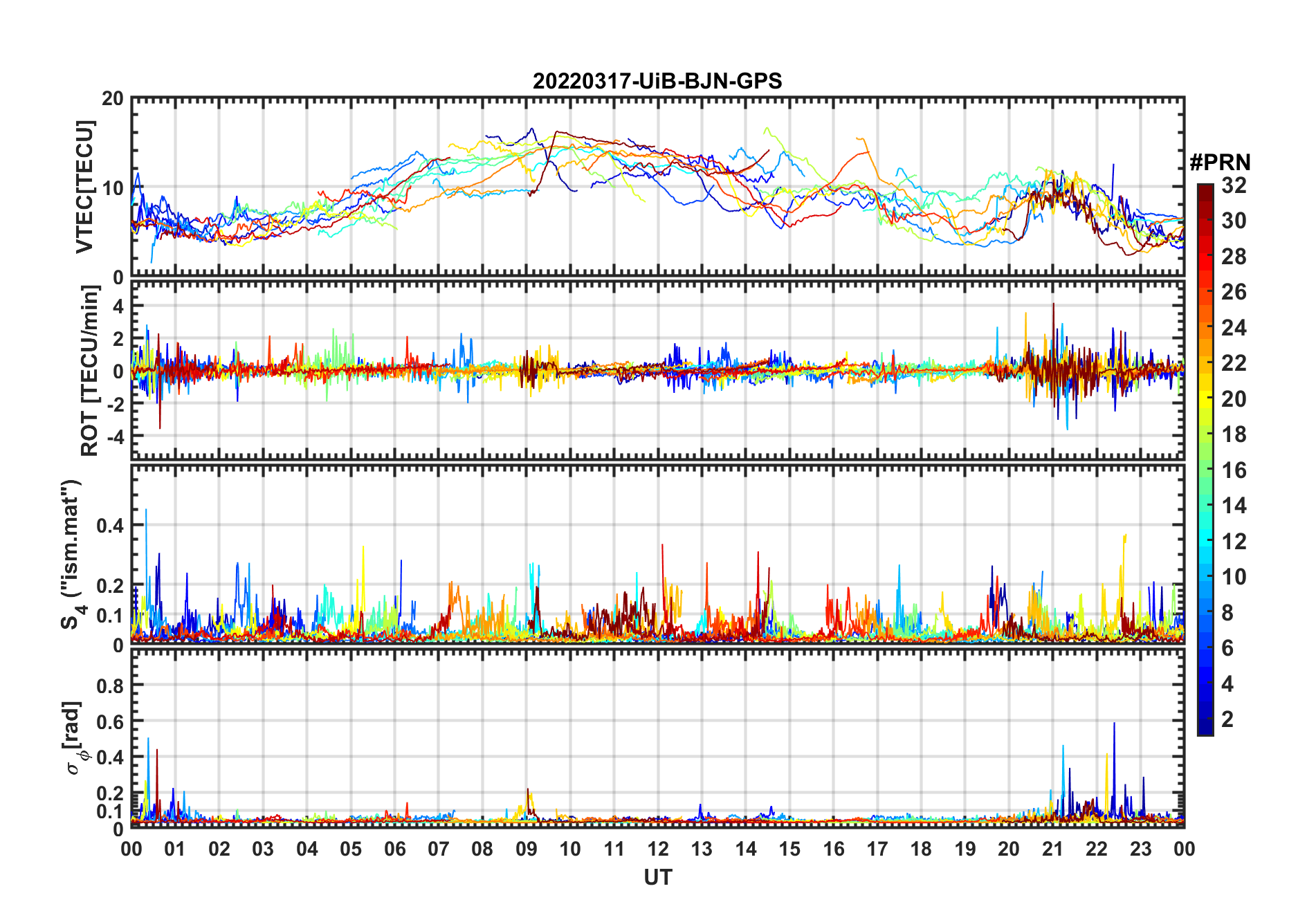Viewport: 1316px width, 920px height.
Task: Click the S4 ("ism.mat") axis label
Action: (73, 555)
